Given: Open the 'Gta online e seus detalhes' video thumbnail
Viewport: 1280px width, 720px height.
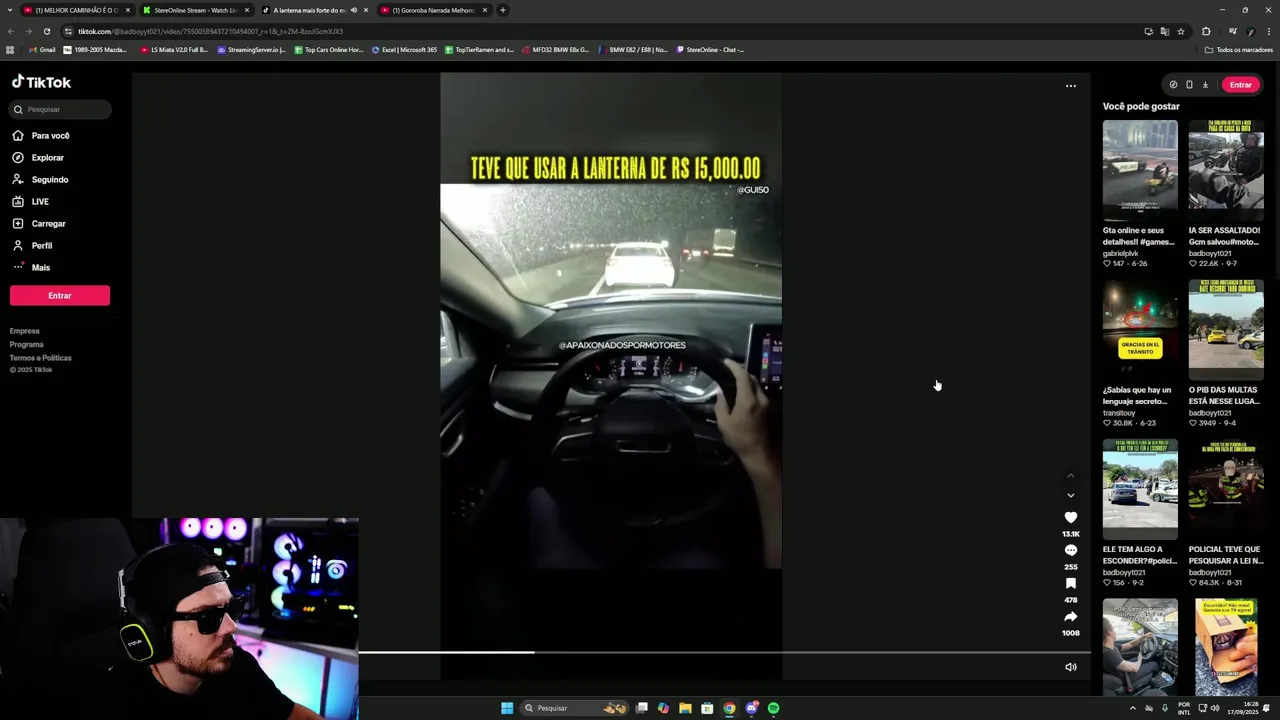Looking at the screenshot, I should pyautogui.click(x=1140, y=170).
